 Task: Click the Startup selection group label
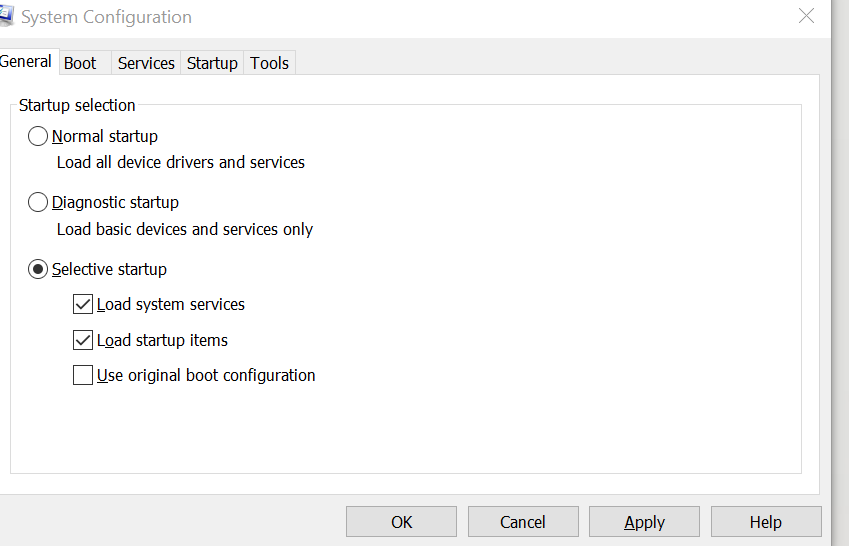(77, 105)
